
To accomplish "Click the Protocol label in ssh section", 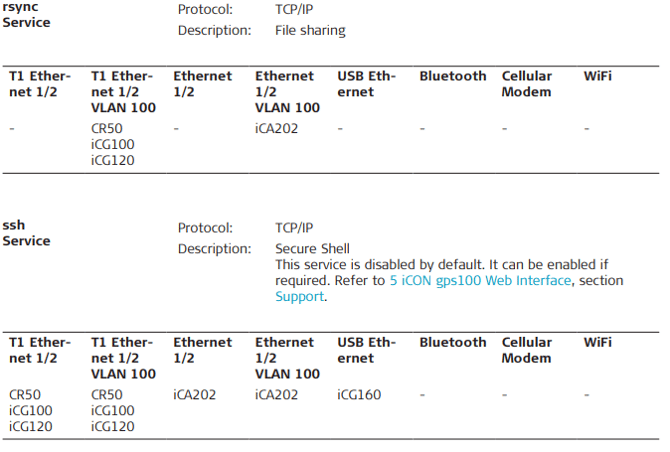I will pos(205,228).
